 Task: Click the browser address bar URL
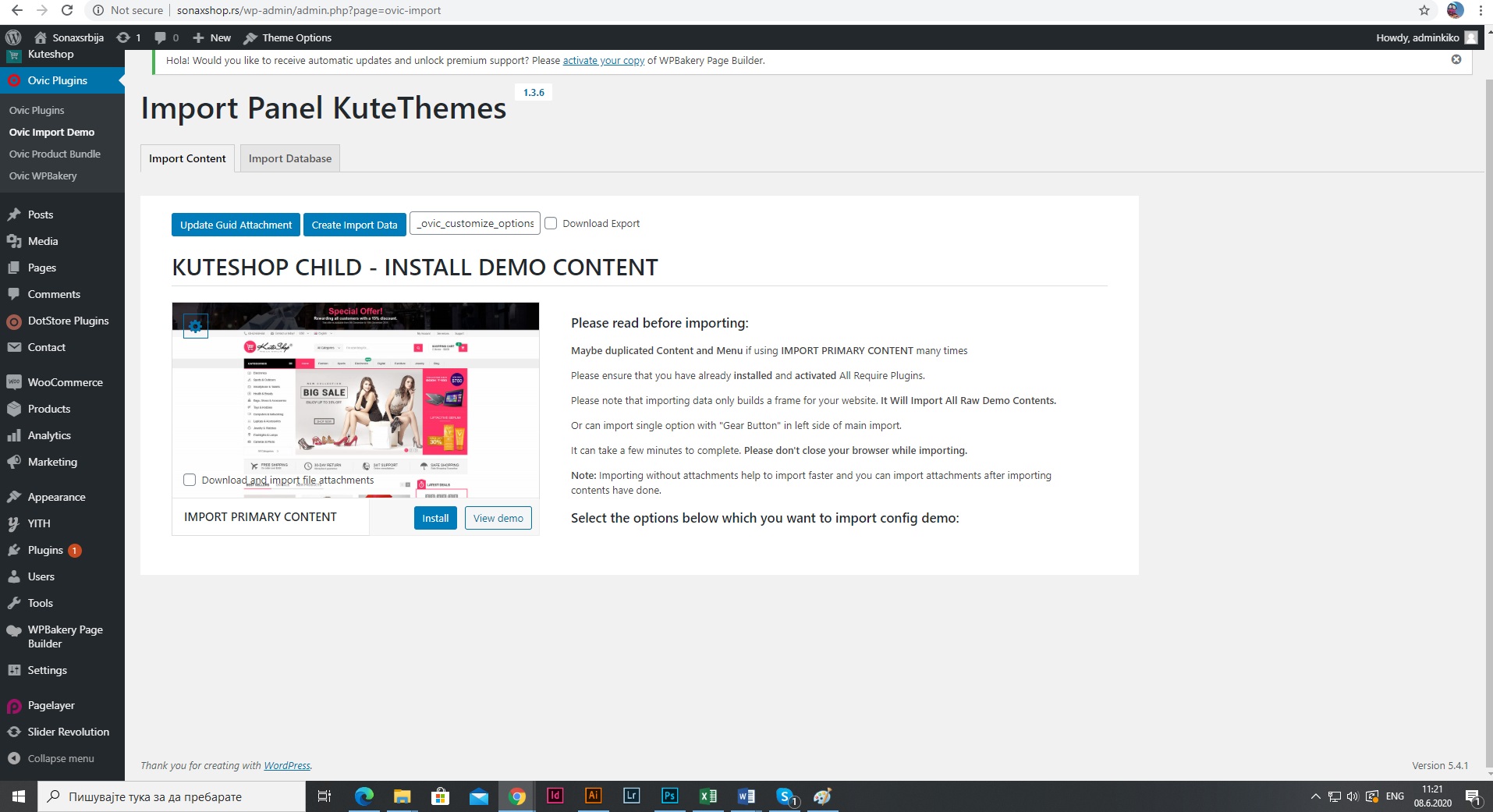pyautogui.click(x=309, y=10)
